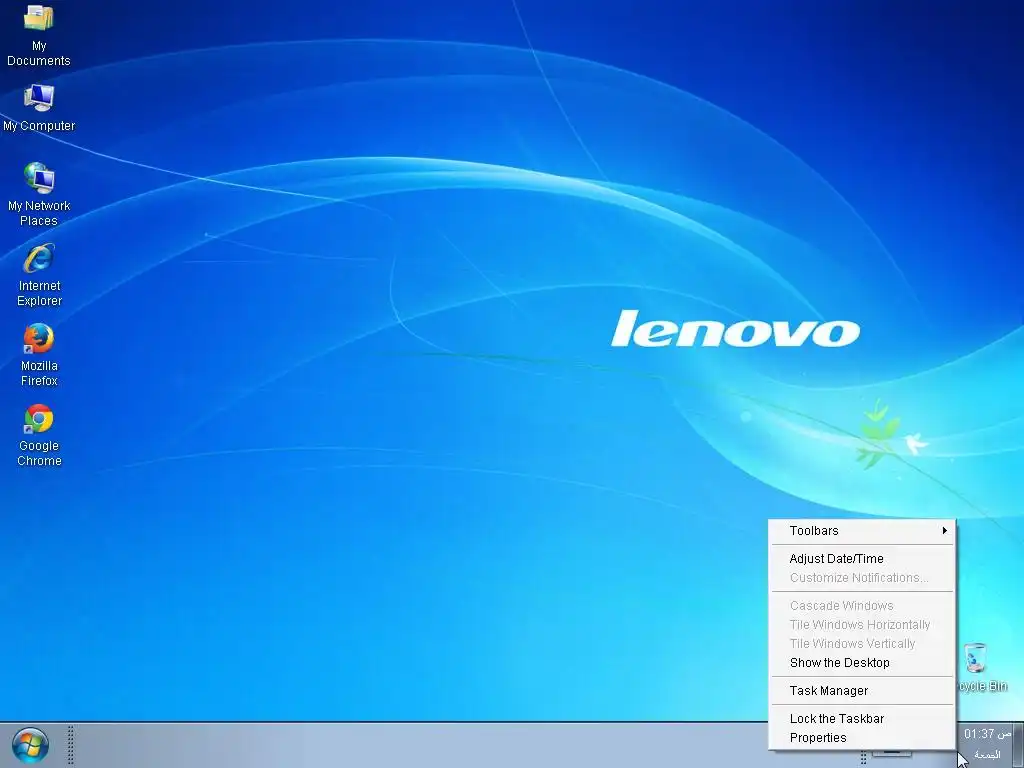Screen dimensions: 1024x768
Task: Open taskbar Properties from context menu
Action: click(x=862, y=737)
